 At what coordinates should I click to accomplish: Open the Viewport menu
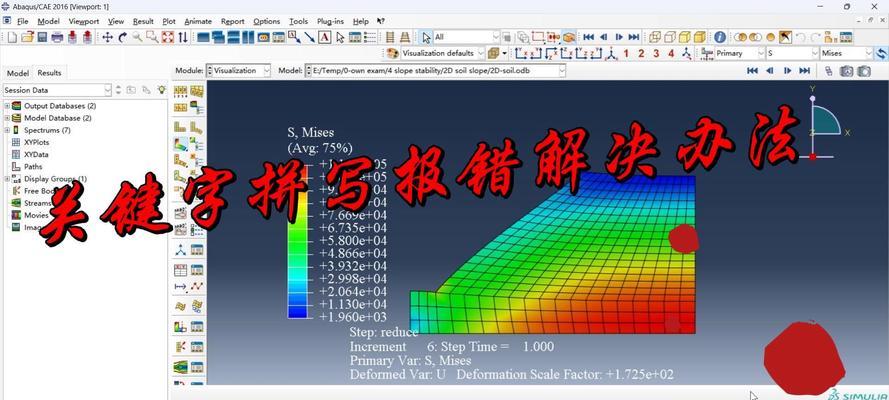(x=84, y=22)
